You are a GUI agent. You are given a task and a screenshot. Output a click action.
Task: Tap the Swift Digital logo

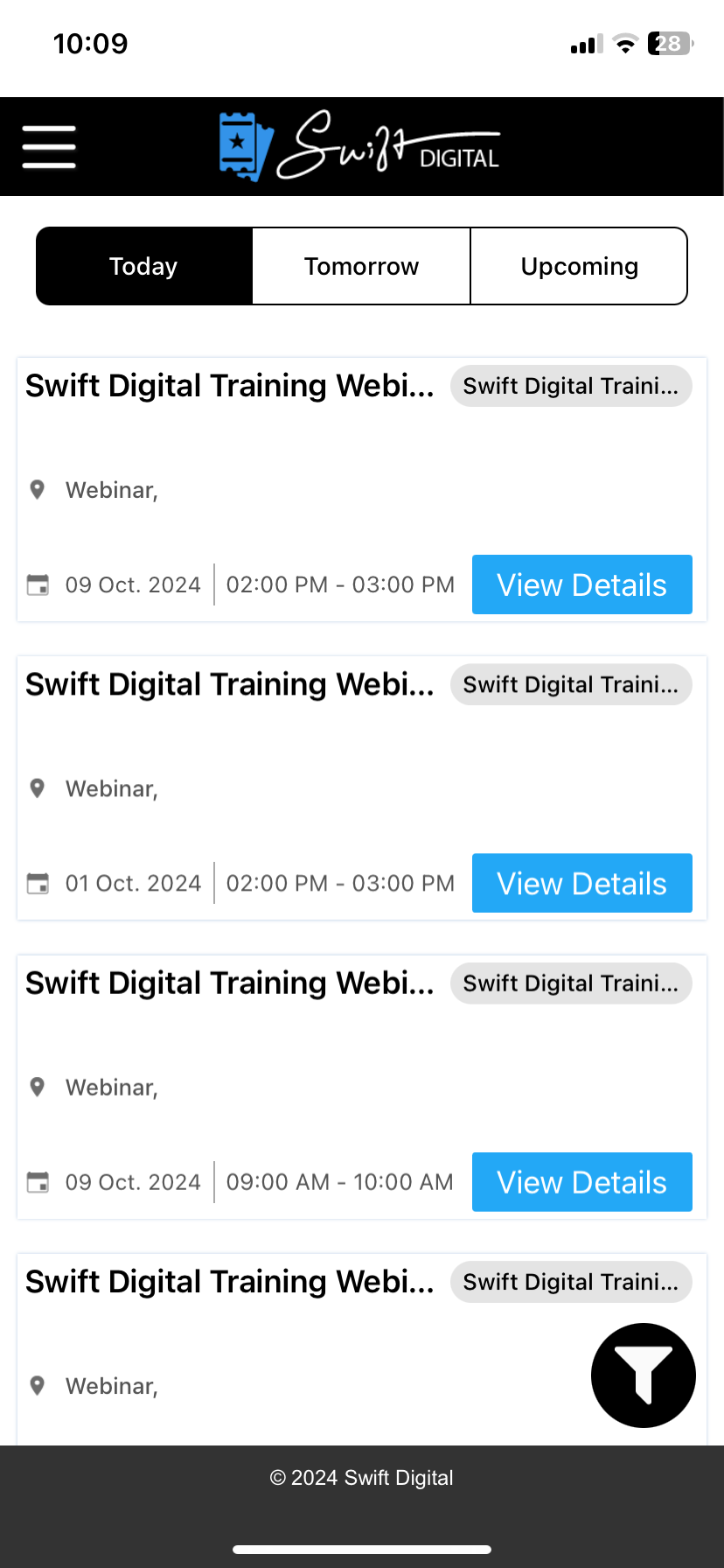[x=359, y=146]
